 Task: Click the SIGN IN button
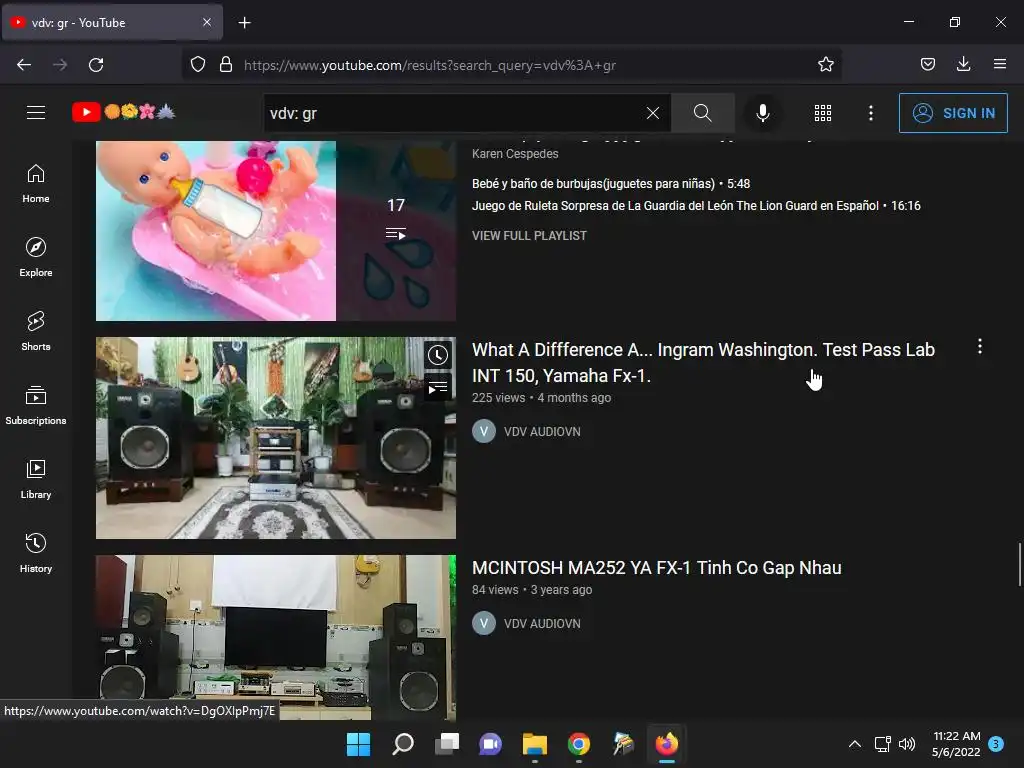953,113
